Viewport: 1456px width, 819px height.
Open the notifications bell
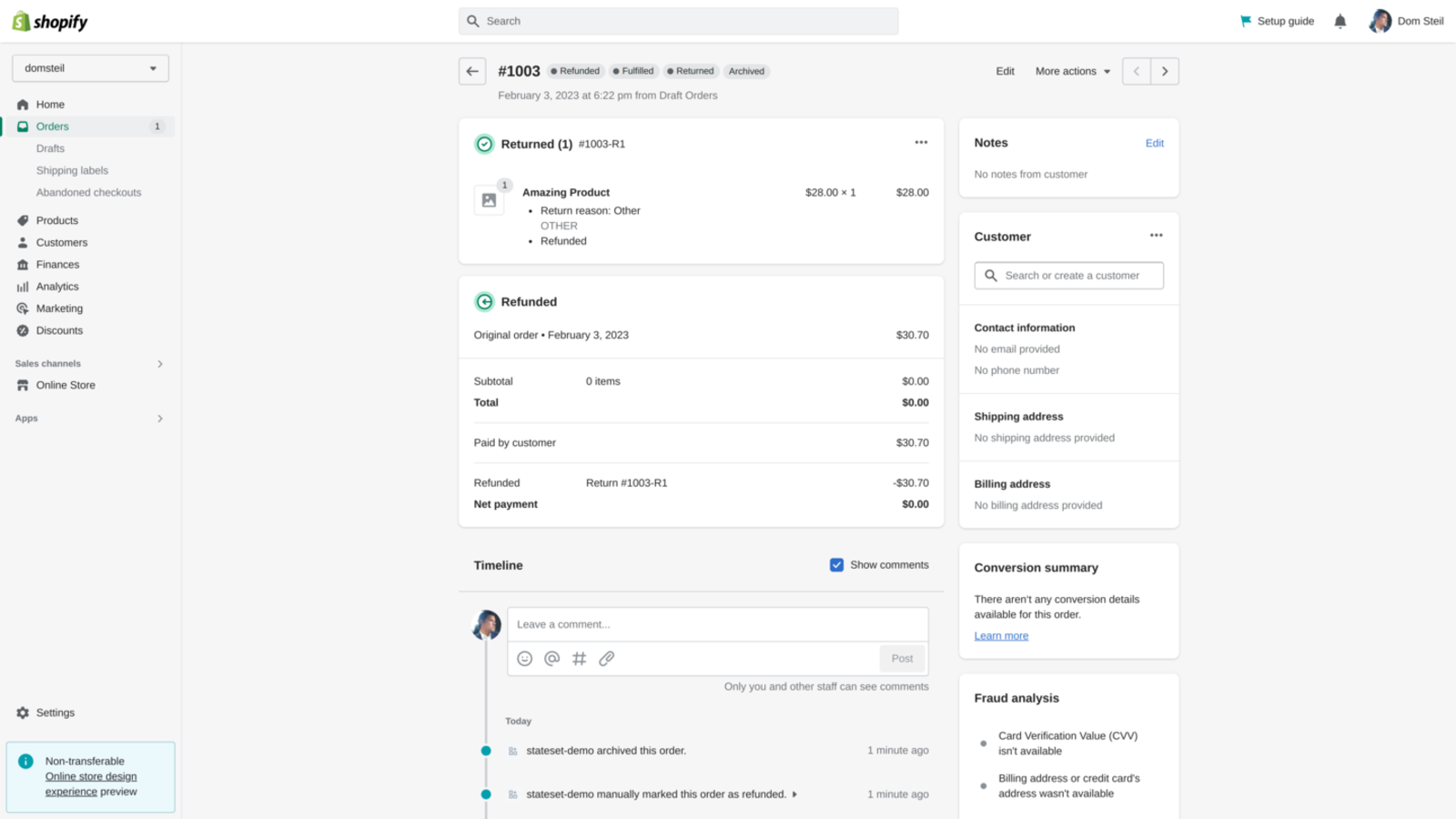pos(1340,21)
